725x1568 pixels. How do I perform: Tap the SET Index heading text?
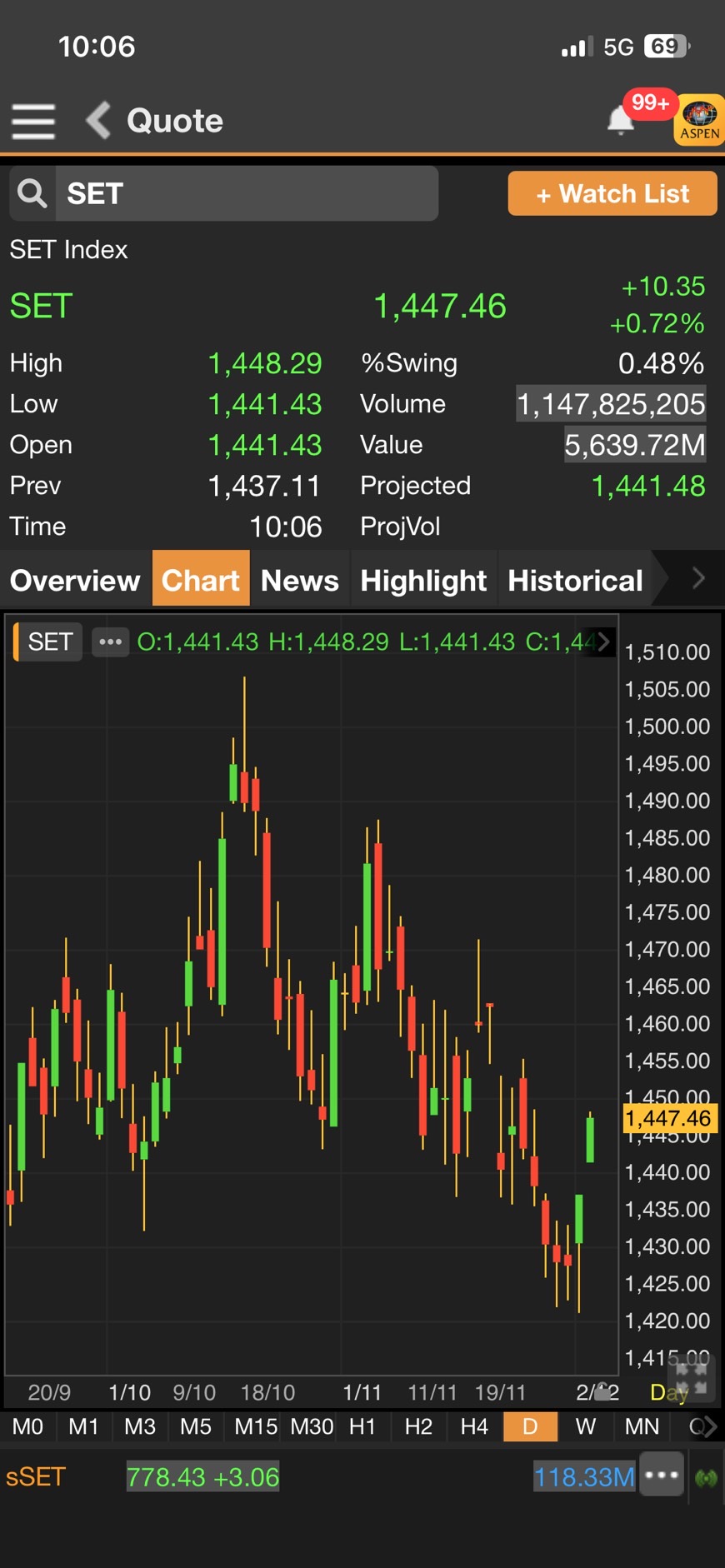tap(68, 249)
